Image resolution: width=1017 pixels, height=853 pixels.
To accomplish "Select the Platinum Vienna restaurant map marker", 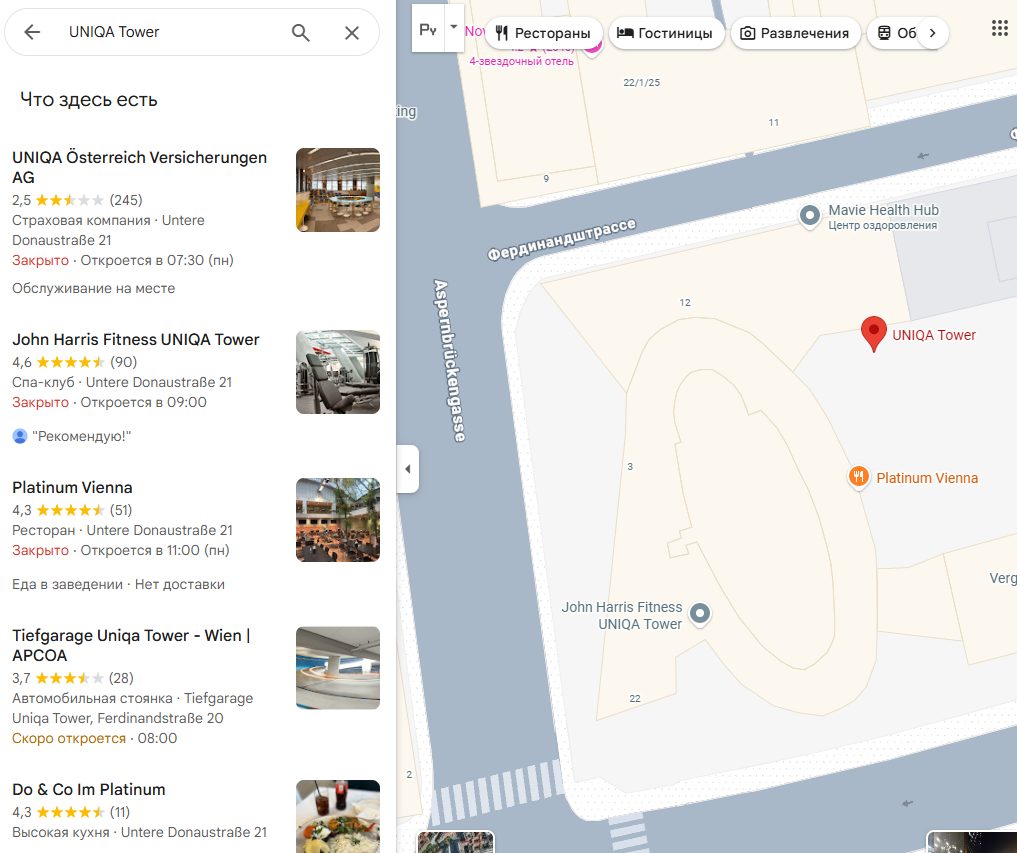I will pos(858,477).
